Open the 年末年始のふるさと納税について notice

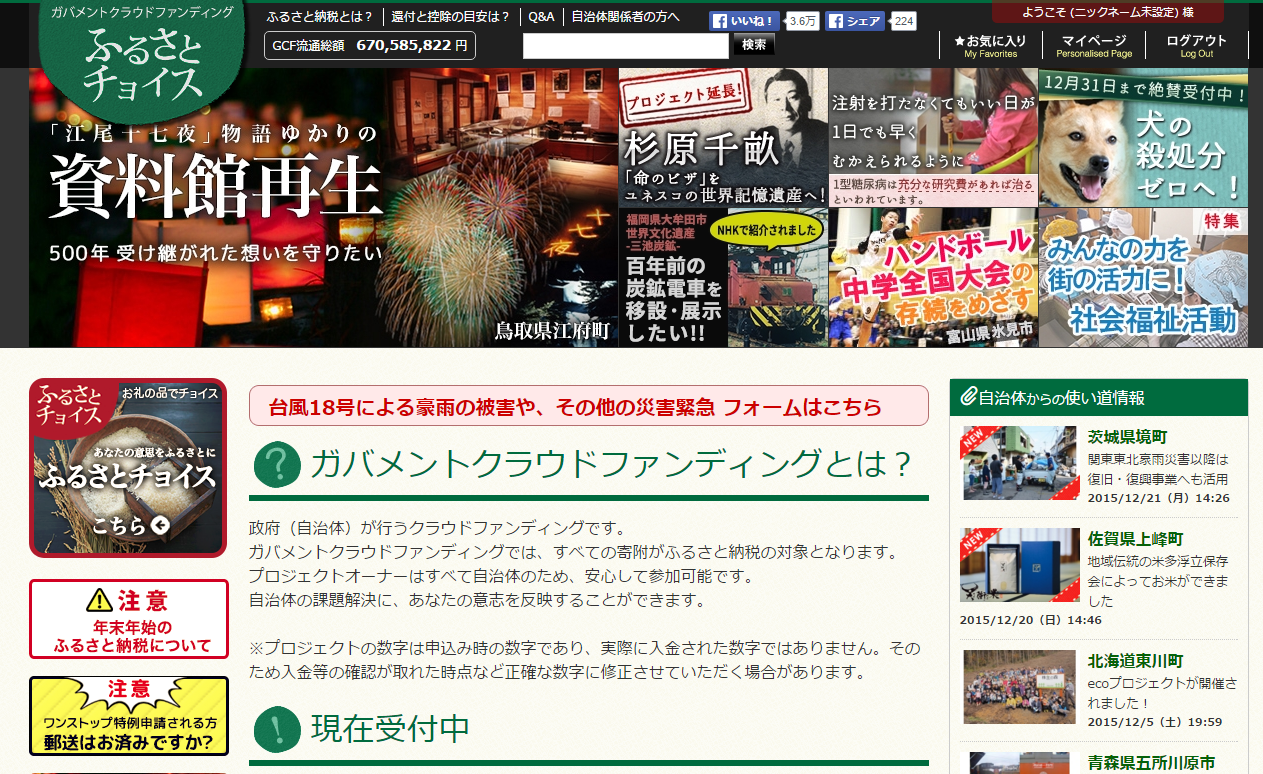coord(129,620)
